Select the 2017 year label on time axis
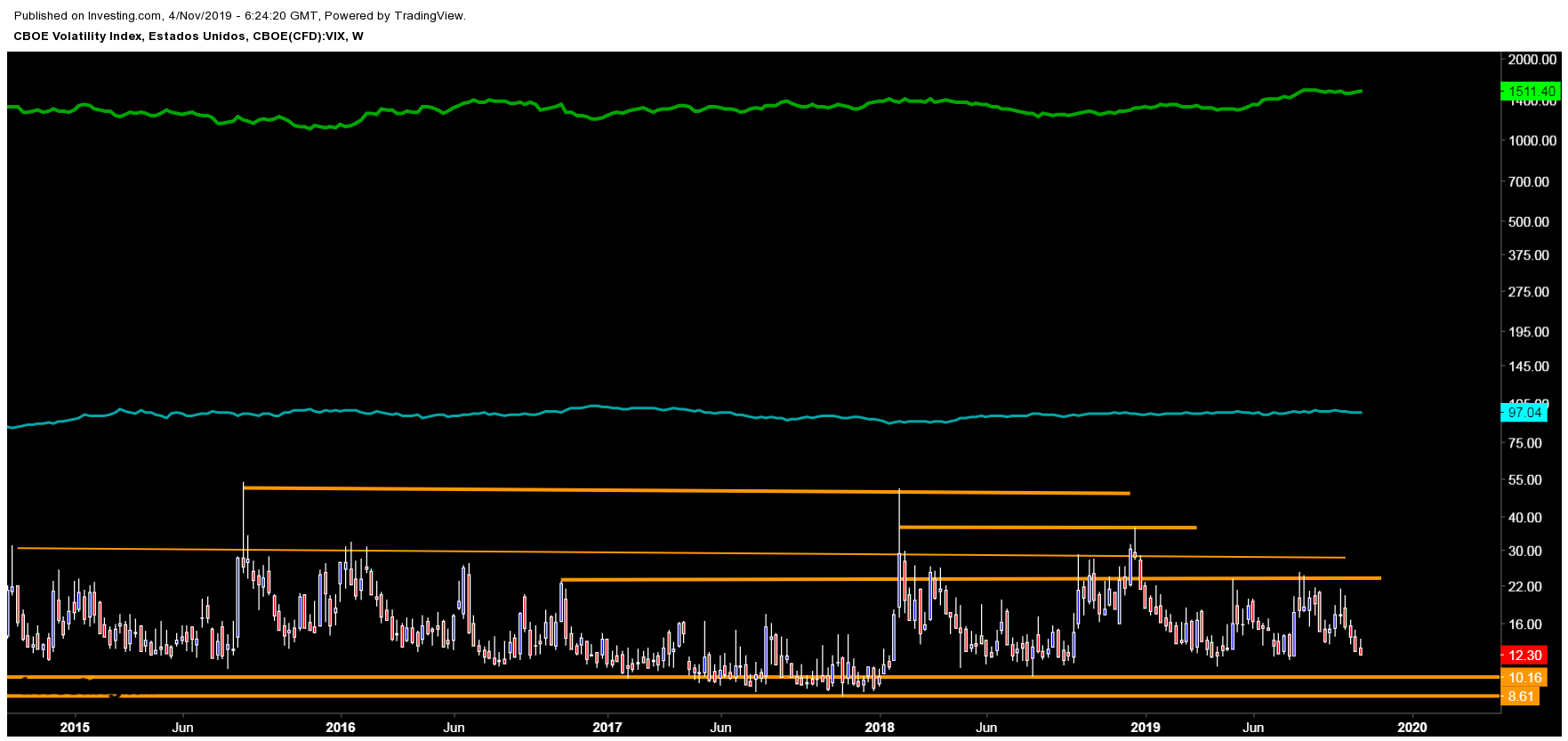Screen dimensions: 1568x741 tap(607, 728)
